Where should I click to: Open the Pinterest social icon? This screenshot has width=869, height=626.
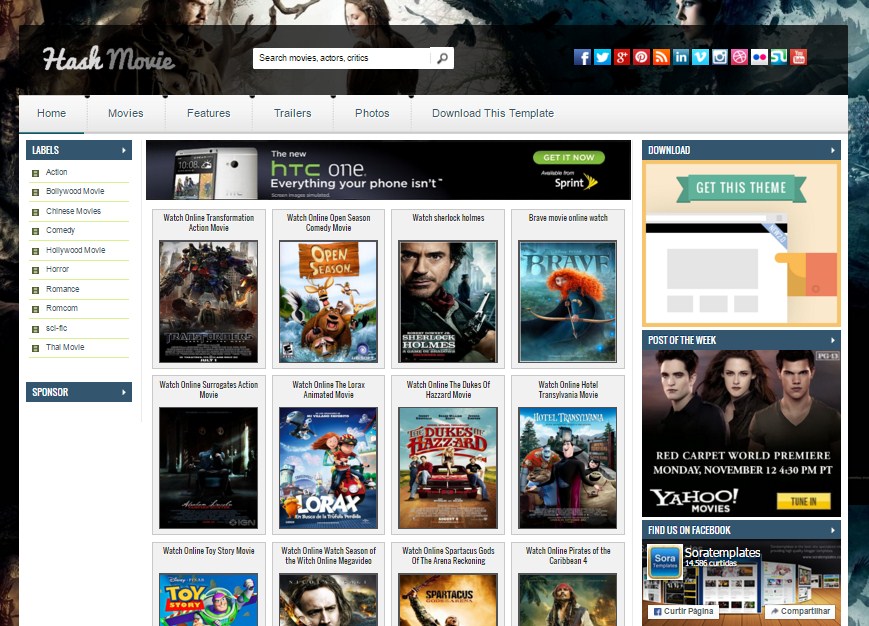(641, 57)
